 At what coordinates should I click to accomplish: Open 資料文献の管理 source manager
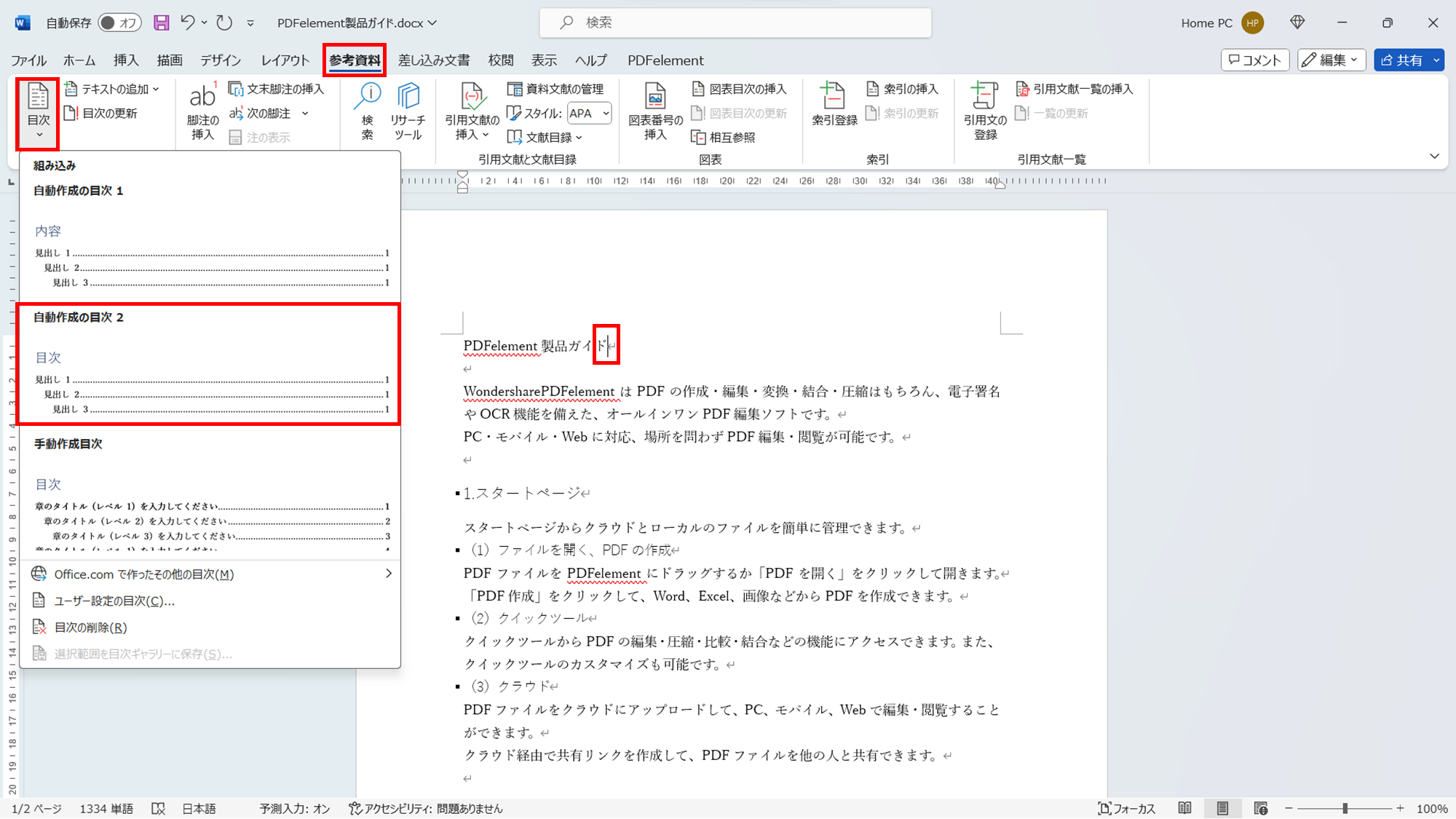click(556, 89)
